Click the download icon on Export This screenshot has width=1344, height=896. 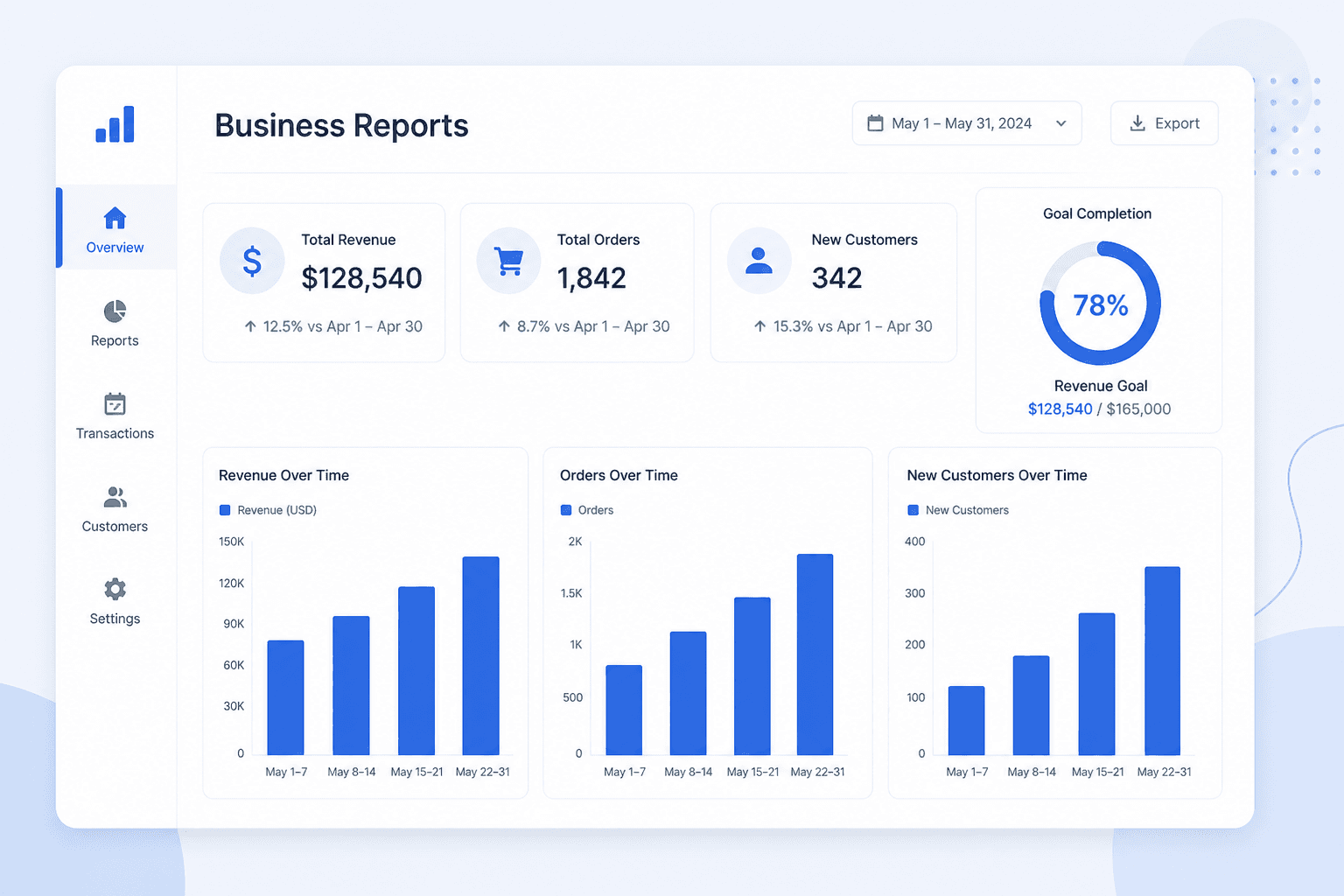pos(1137,123)
